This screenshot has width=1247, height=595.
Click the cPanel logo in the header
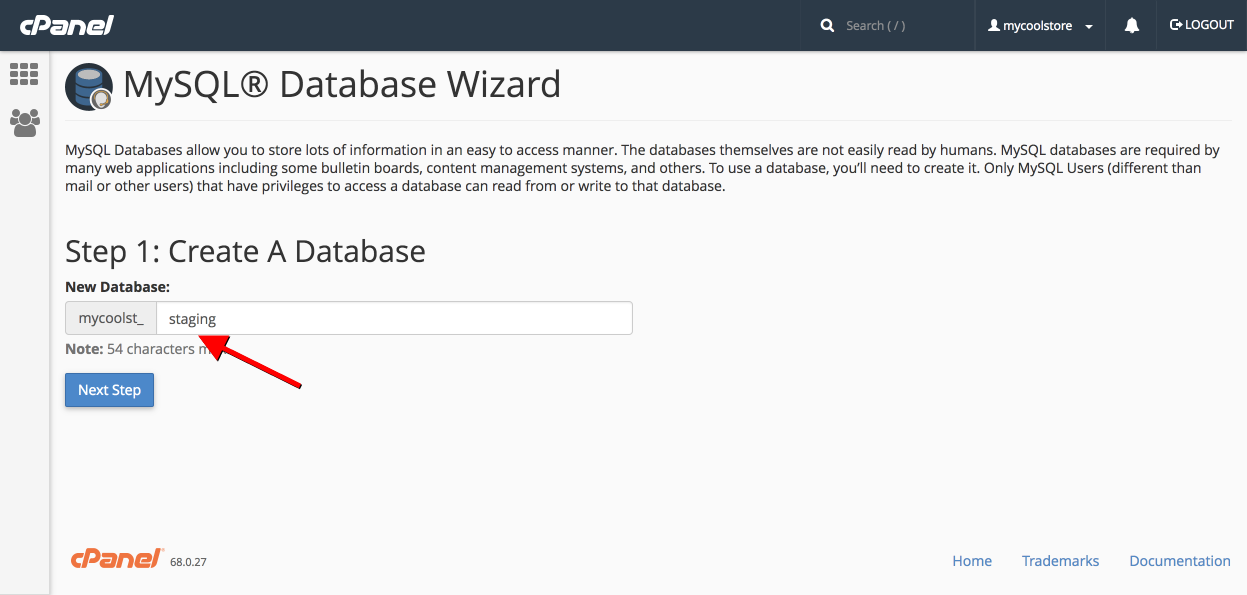point(66,25)
